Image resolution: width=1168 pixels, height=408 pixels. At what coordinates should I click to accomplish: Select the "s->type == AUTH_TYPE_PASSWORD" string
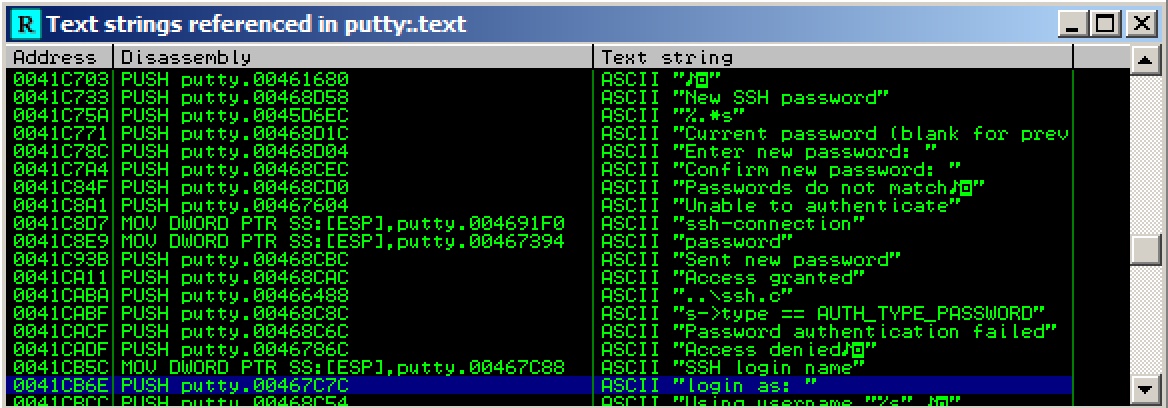(860, 313)
